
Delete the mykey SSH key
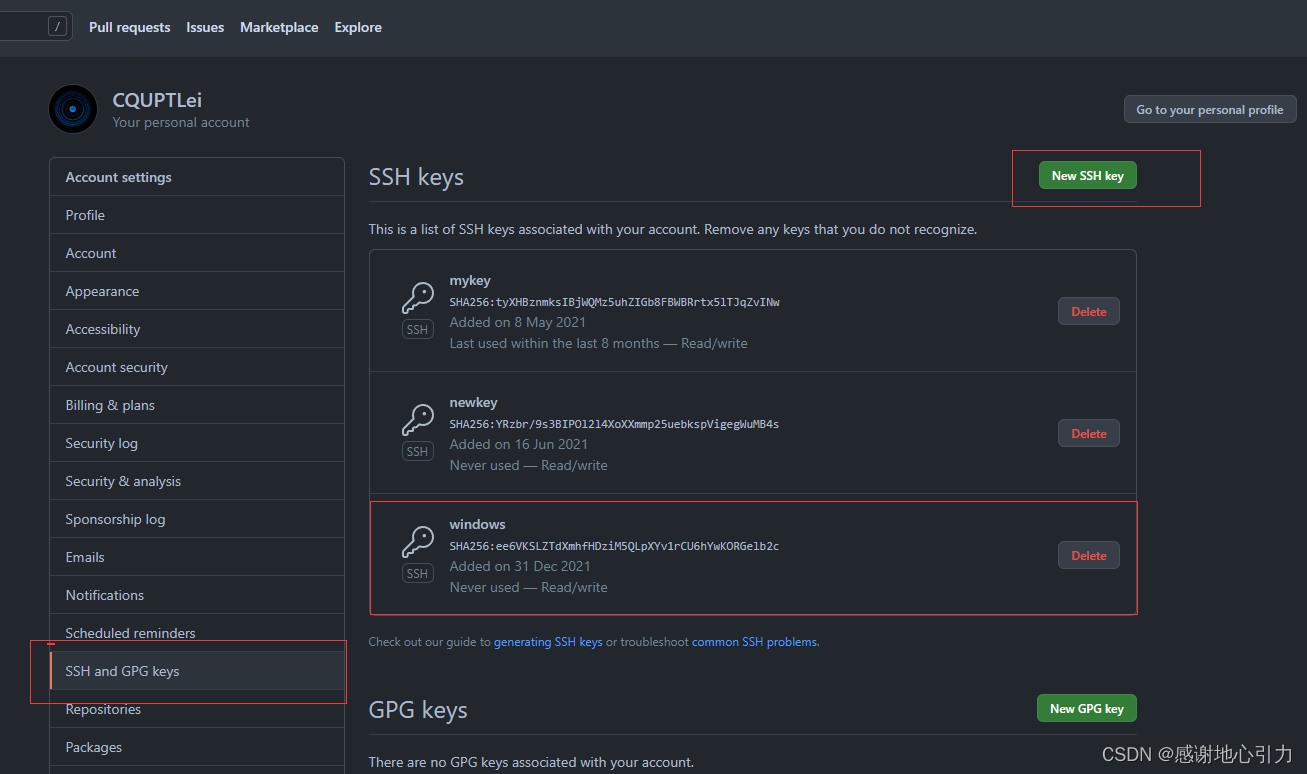(1088, 311)
